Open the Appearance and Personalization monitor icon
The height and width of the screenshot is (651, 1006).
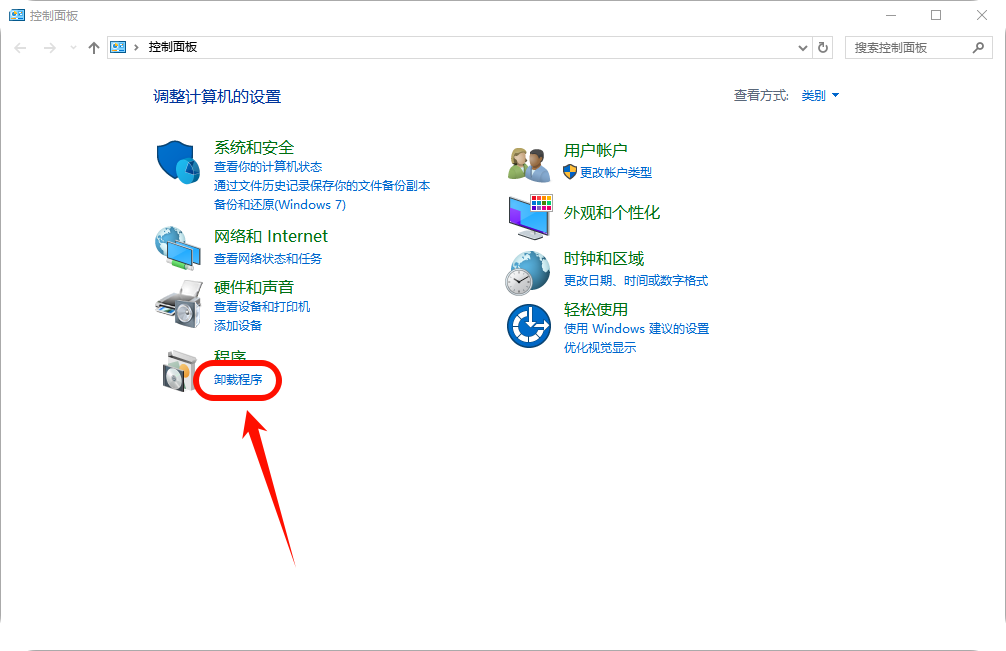[x=531, y=217]
